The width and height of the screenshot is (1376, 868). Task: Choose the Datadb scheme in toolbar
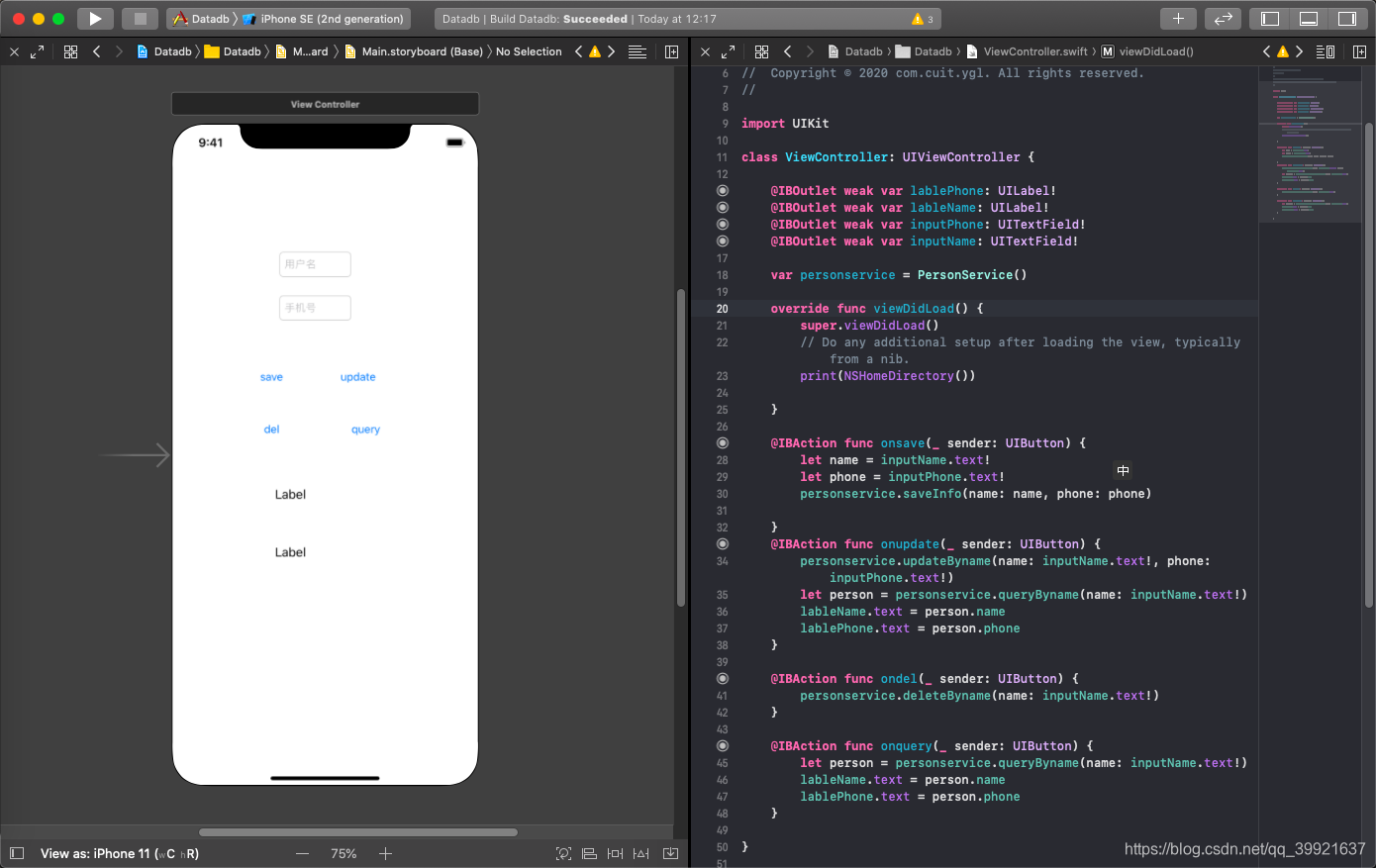[202, 19]
